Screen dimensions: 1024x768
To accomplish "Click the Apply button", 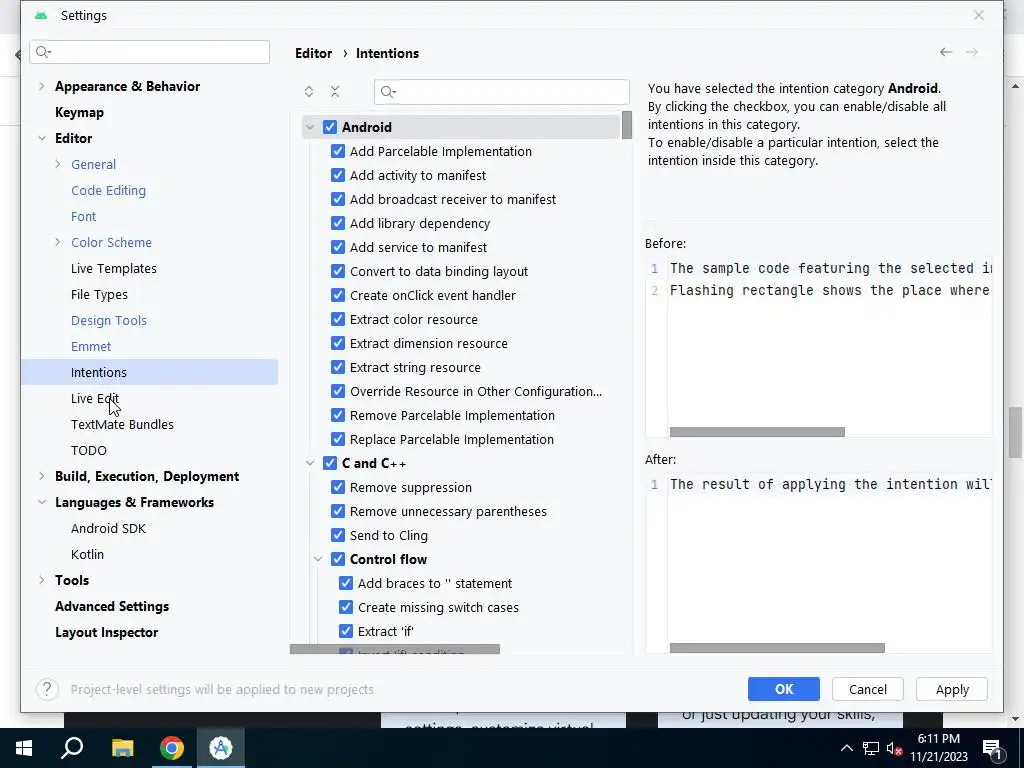I will 952,689.
